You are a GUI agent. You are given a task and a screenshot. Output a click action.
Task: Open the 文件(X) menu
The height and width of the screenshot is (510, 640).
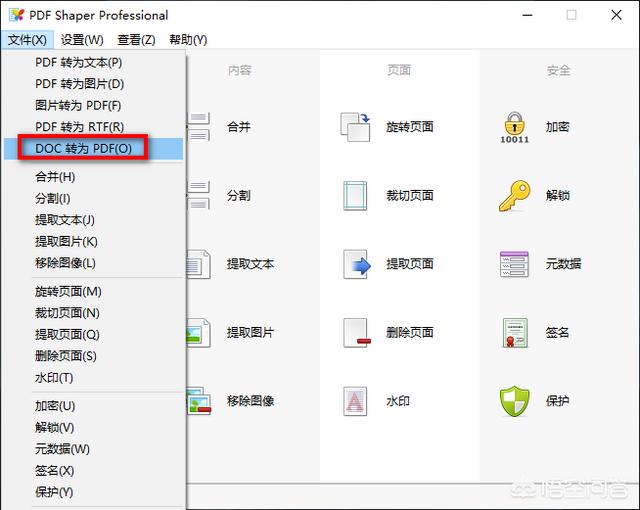[x=27, y=40]
